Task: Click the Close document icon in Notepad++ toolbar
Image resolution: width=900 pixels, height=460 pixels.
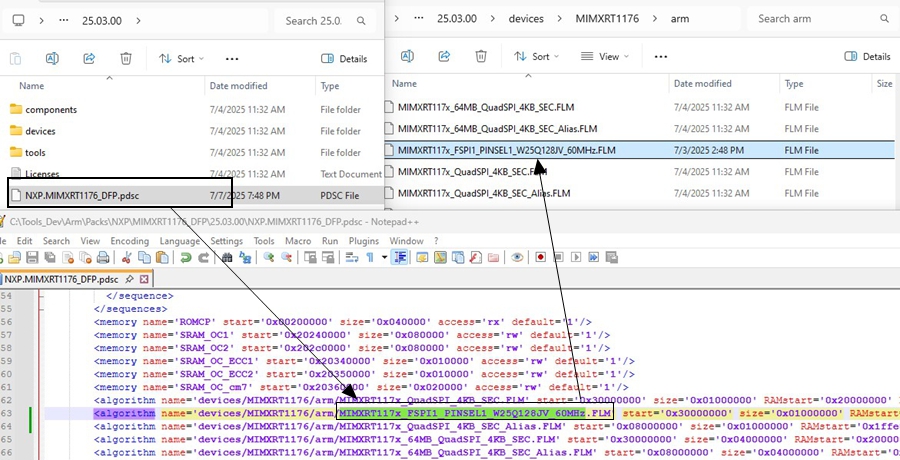Action: (68, 257)
